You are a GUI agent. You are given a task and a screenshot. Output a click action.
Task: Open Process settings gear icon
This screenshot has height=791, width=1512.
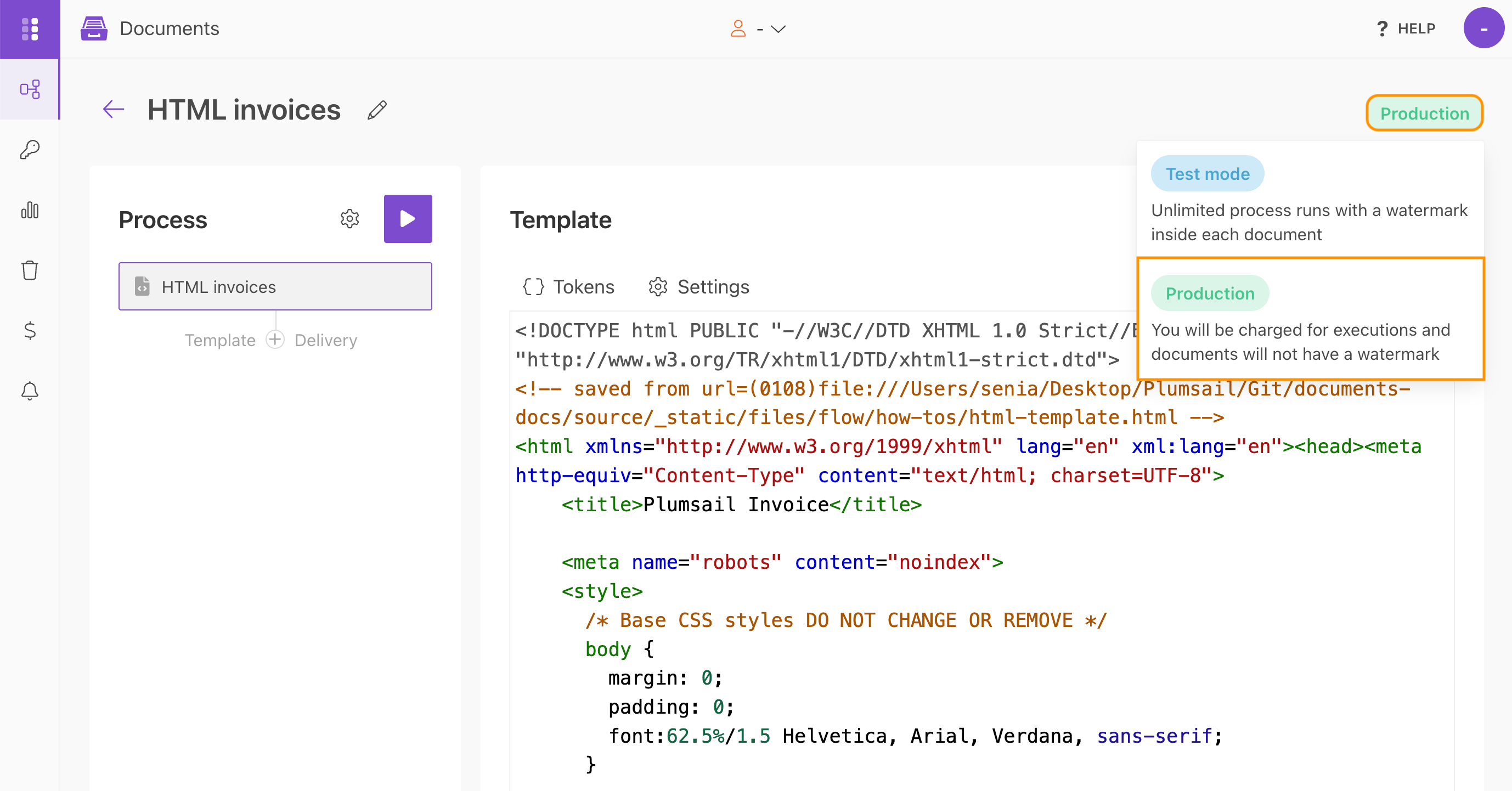pos(350,219)
